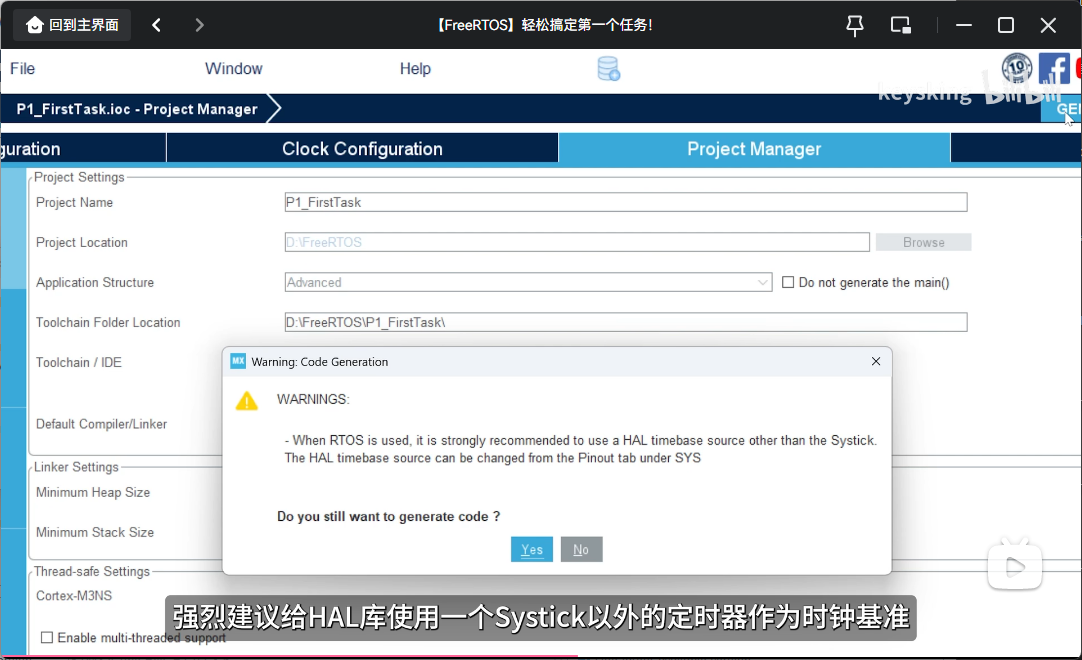
Task: Click the Minimum Stack Size label
Action: [95, 532]
